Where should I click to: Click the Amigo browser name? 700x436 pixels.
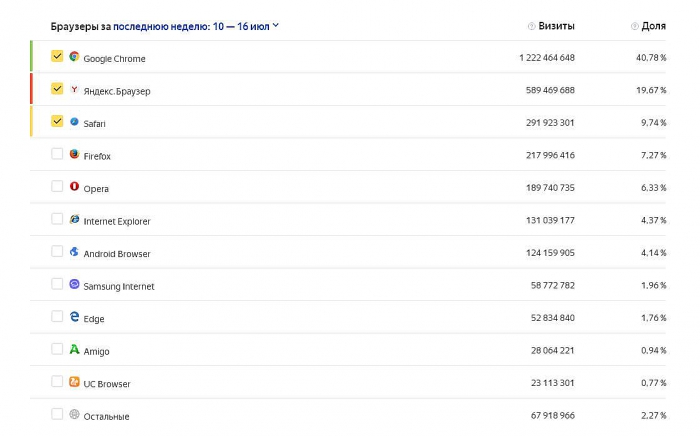click(97, 351)
